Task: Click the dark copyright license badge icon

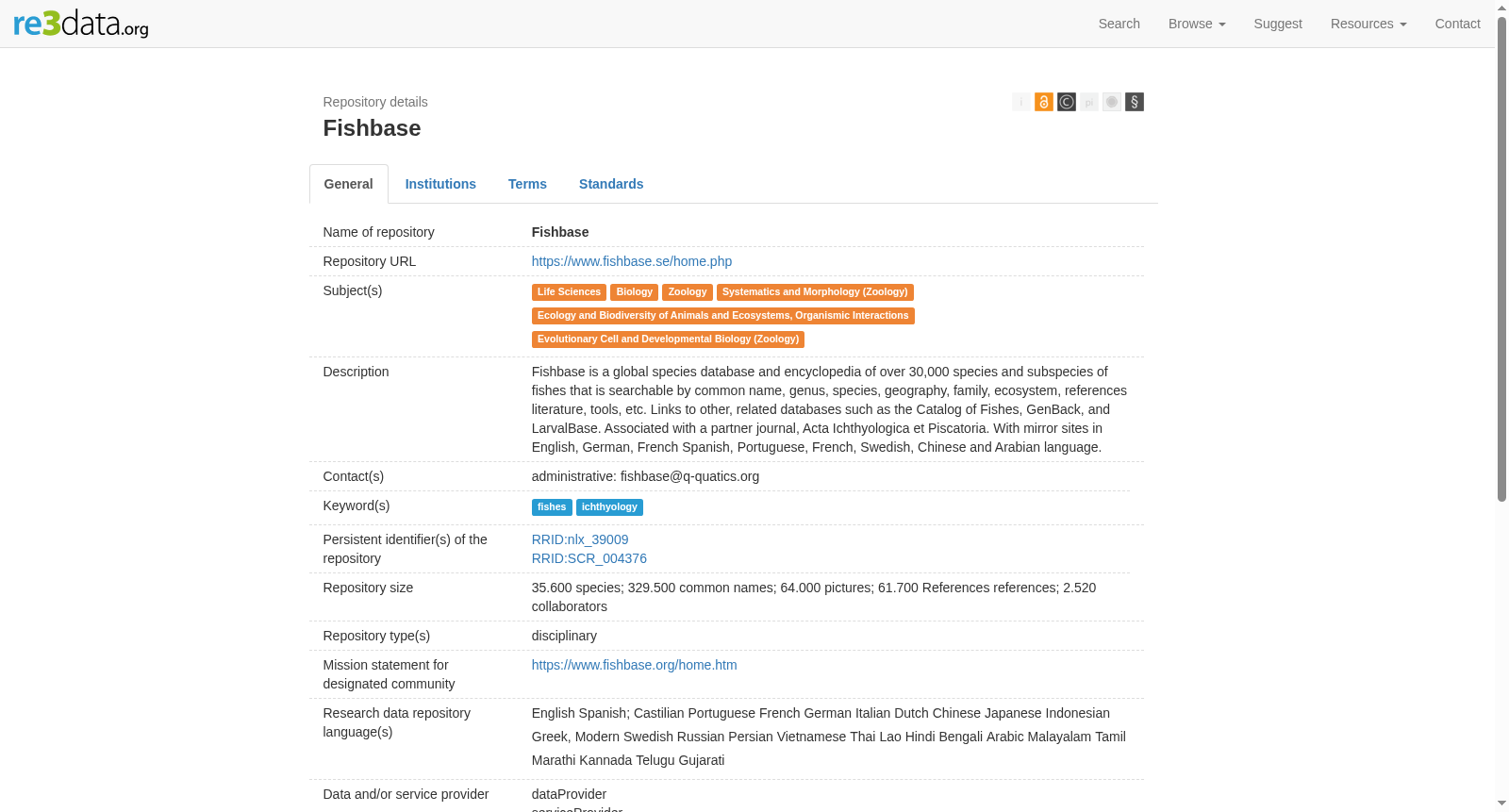Action: pyautogui.click(x=1066, y=102)
